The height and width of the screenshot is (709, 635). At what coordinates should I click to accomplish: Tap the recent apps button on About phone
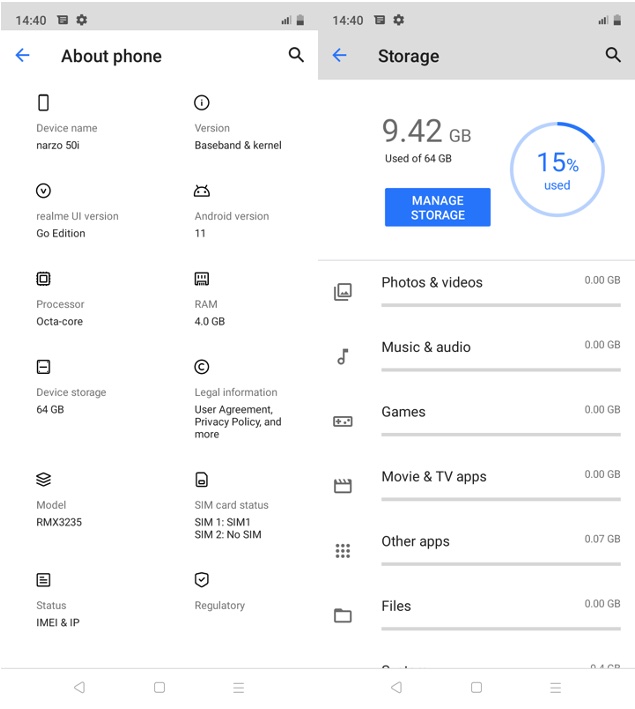point(239,687)
